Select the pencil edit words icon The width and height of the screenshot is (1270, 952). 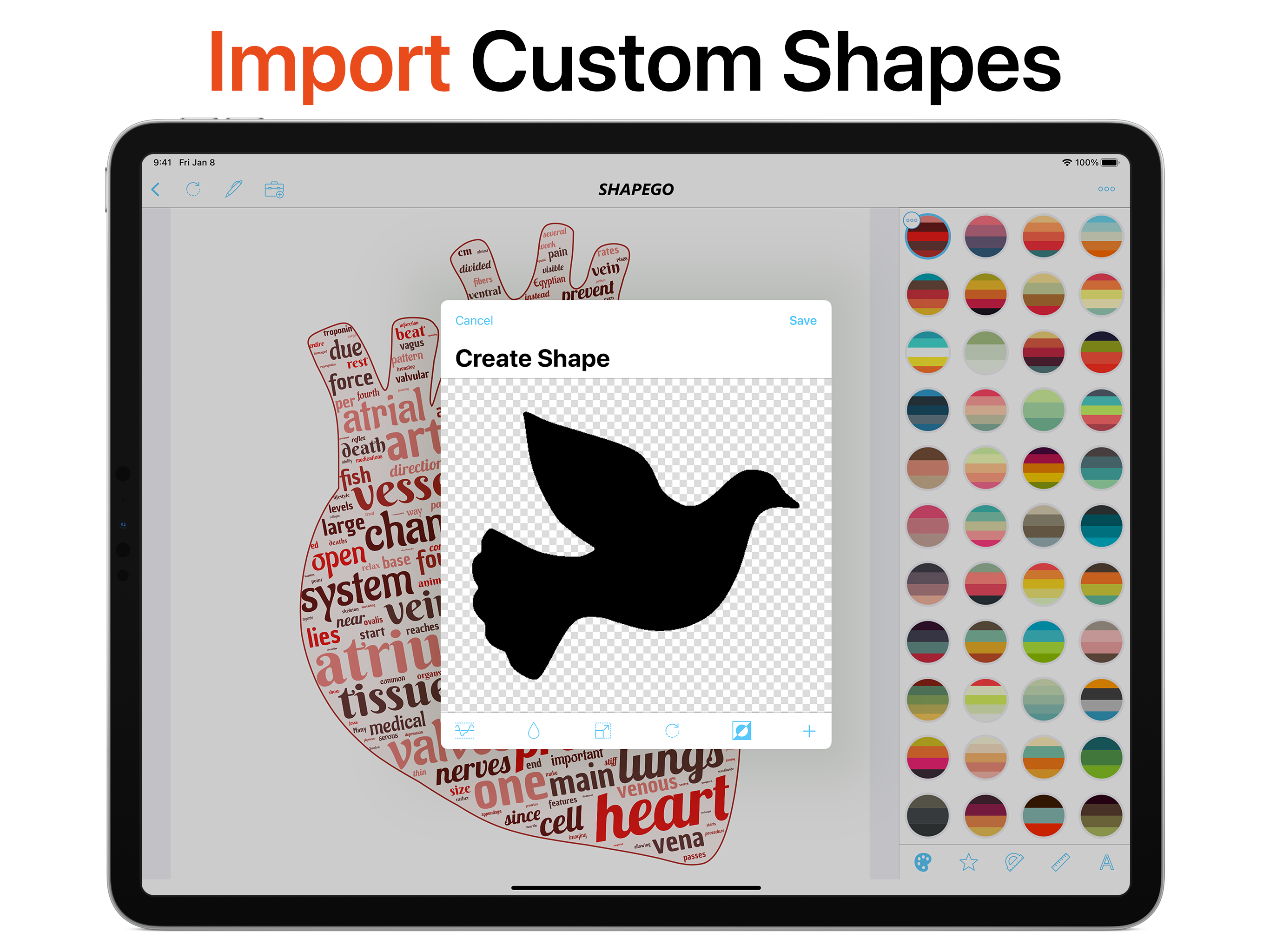pos(233,189)
